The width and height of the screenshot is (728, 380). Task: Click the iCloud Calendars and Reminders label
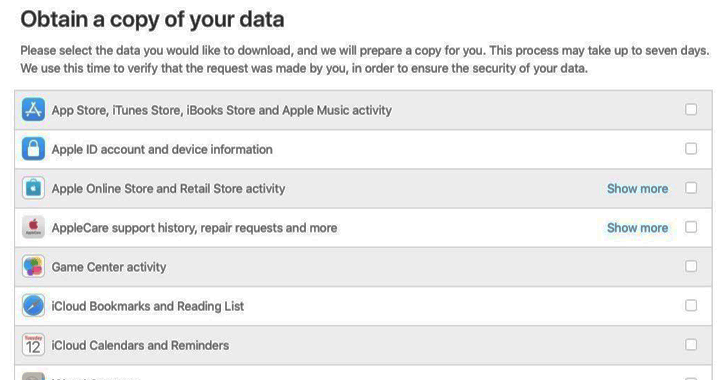[x=140, y=346]
